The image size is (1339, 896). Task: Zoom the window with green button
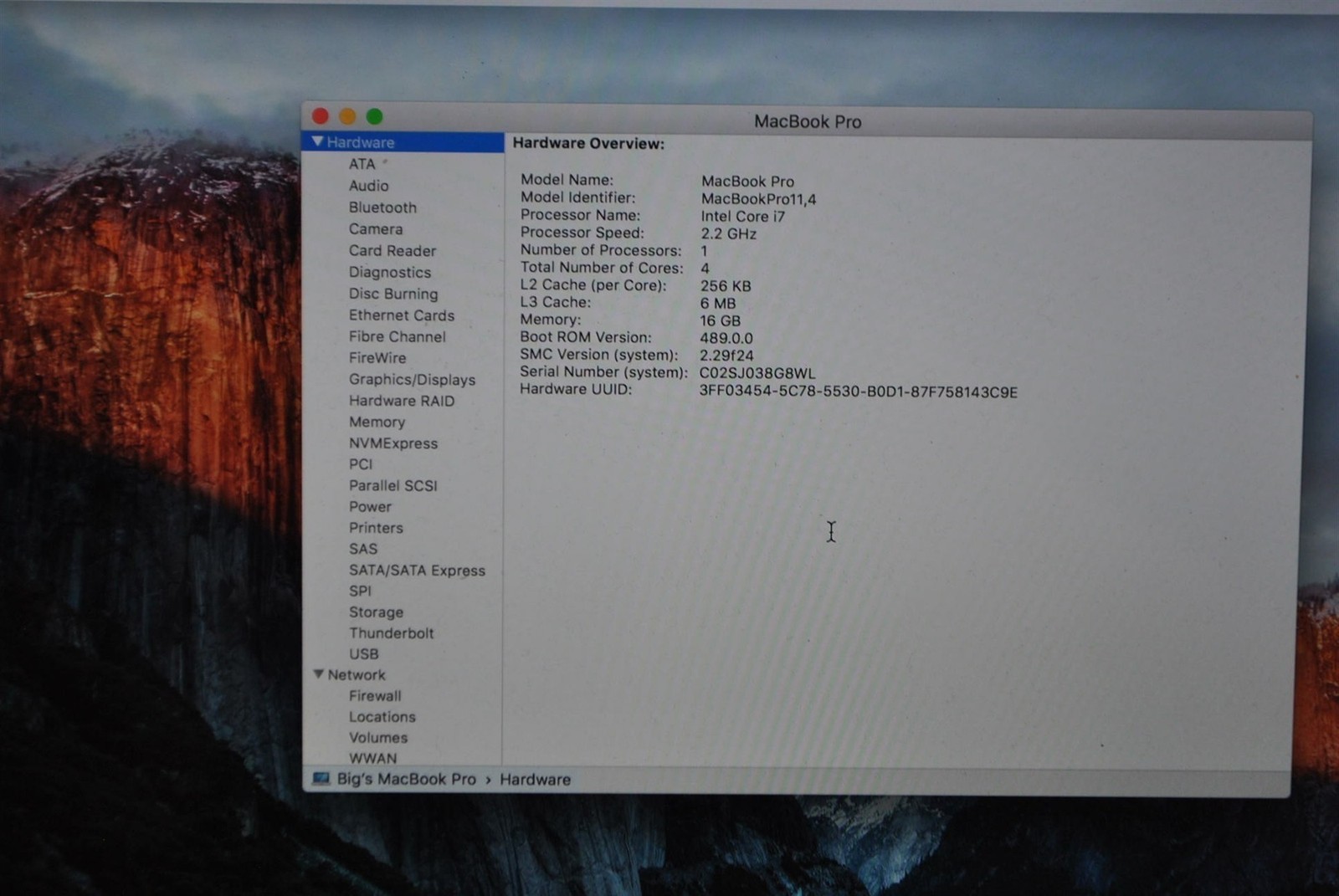click(x=374, y=116)
